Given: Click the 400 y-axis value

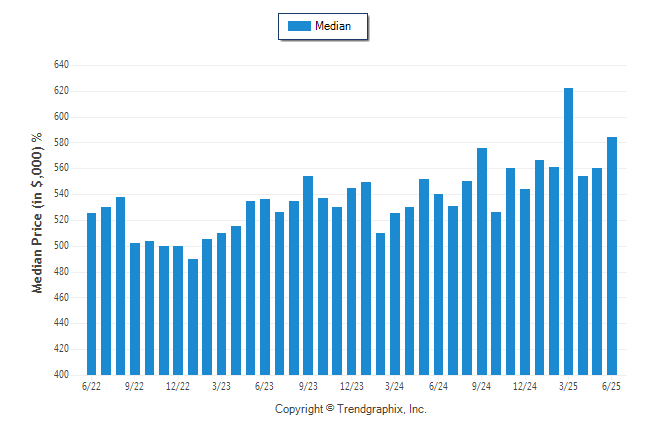Looking at the screenshot, I should point(61,375).
